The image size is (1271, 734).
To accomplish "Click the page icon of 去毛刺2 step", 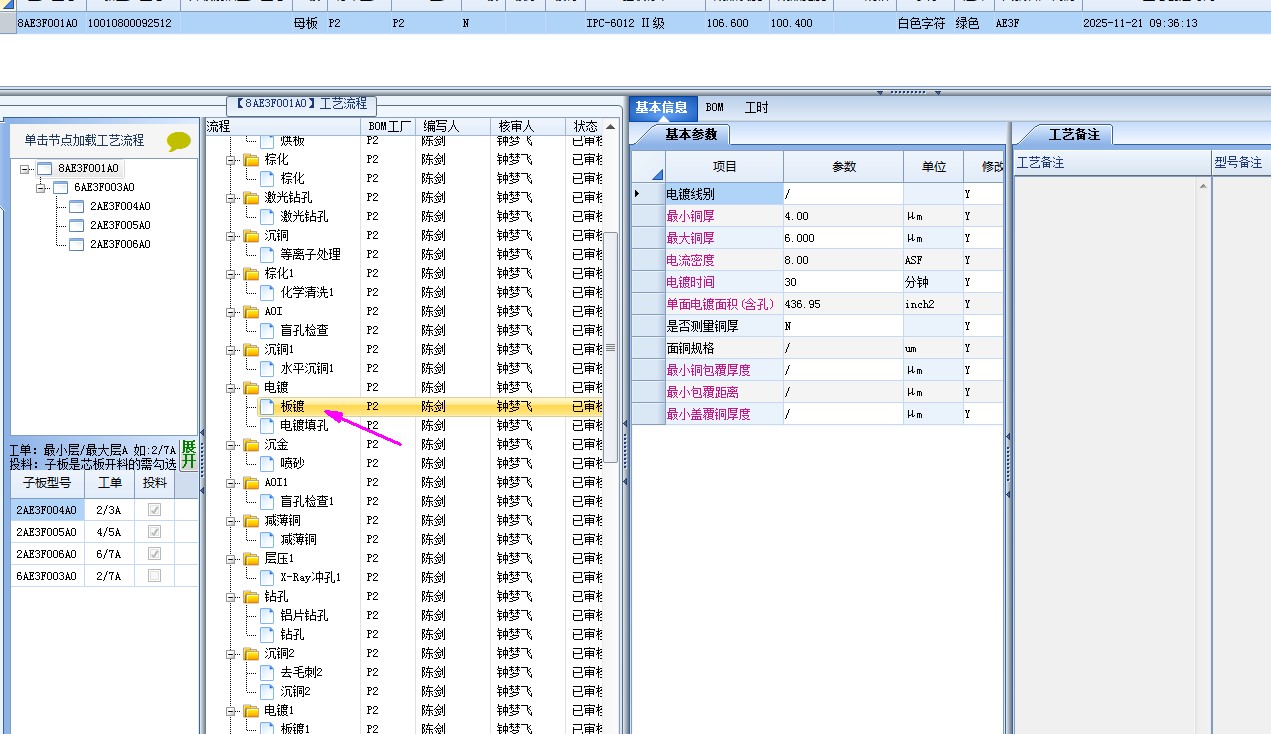I will 267,673.
